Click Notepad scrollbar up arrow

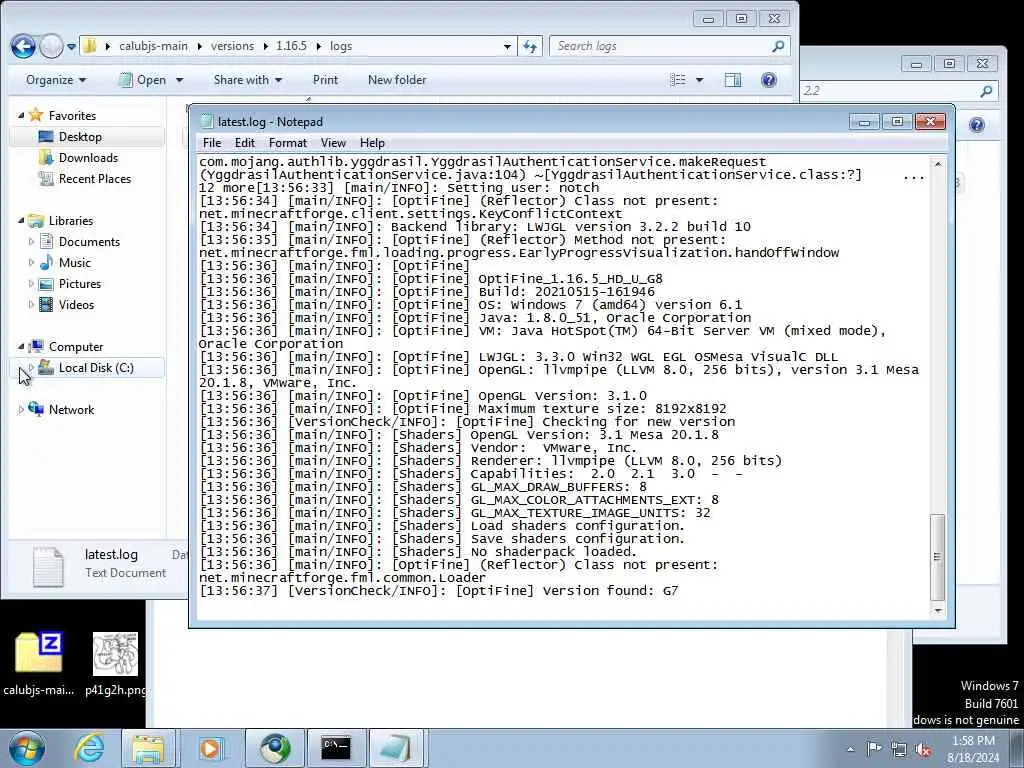(938, 163)
